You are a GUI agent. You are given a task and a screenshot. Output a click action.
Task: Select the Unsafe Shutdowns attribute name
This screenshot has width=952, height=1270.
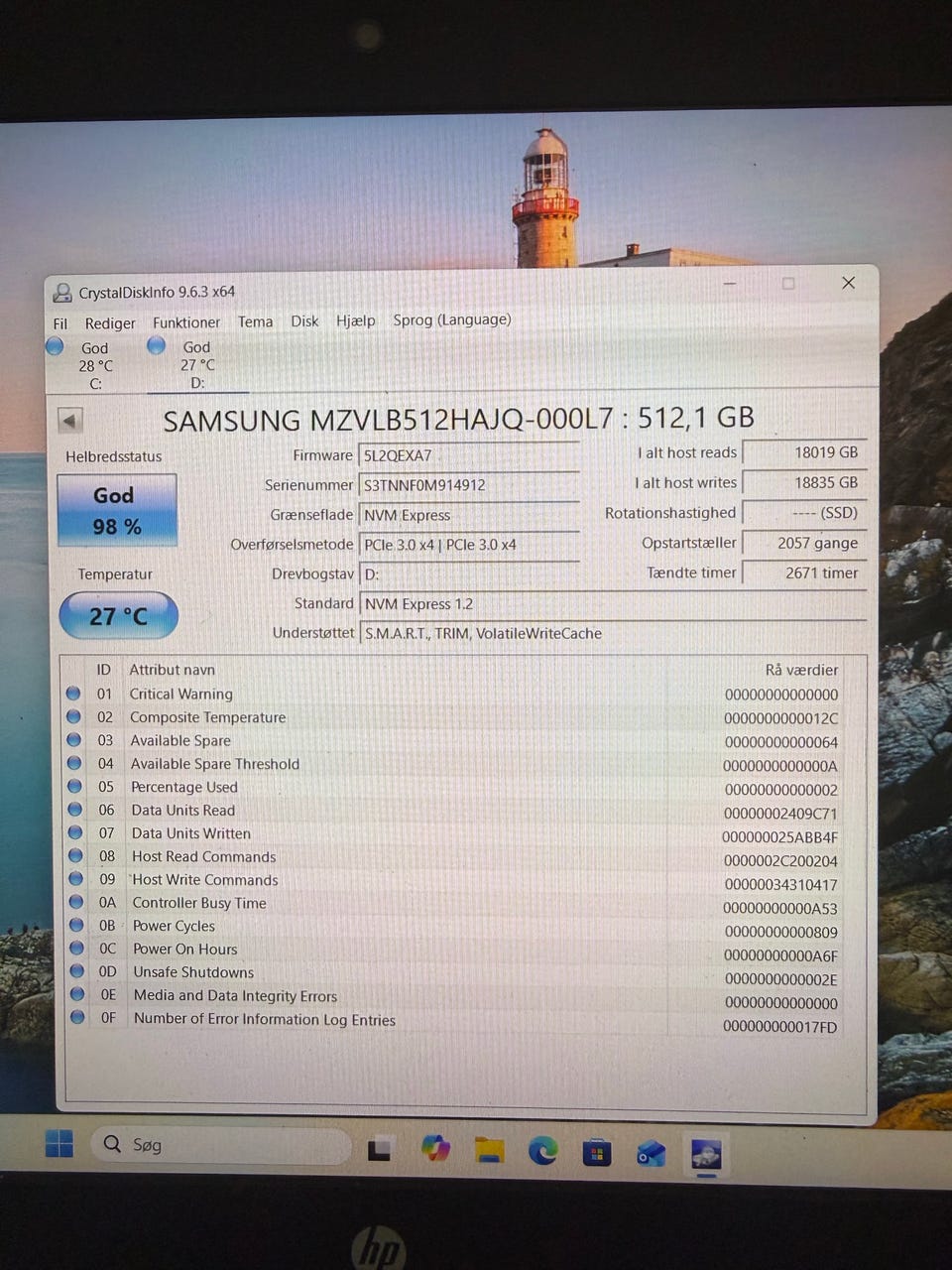(x=193, y=972)
